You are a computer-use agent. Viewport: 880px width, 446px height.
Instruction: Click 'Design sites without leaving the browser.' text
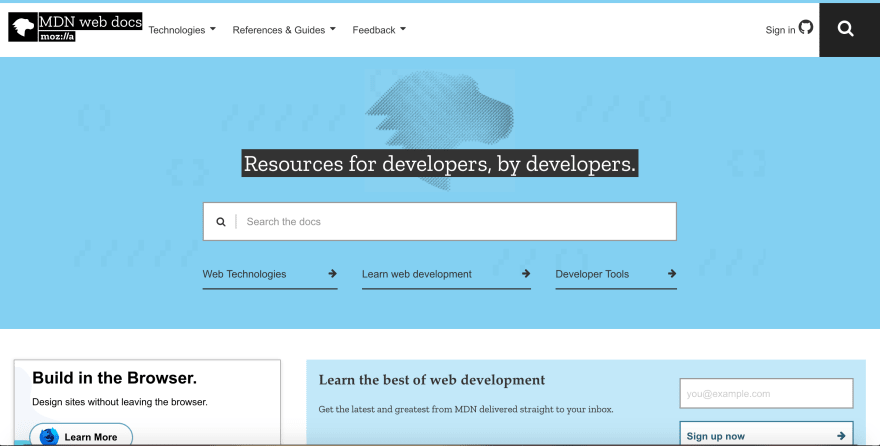point(120,402)
